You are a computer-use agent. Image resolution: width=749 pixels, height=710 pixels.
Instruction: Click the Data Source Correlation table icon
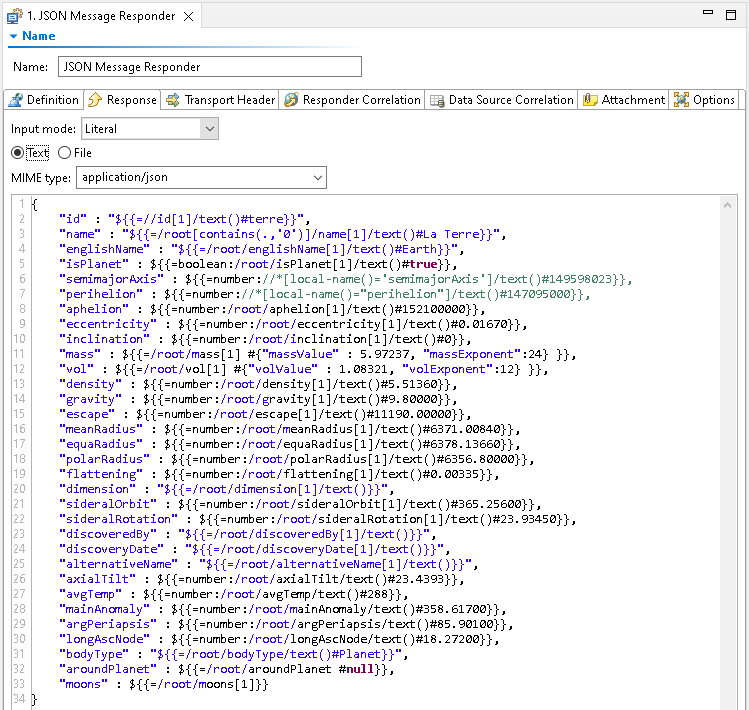click(x=437, y=100)
